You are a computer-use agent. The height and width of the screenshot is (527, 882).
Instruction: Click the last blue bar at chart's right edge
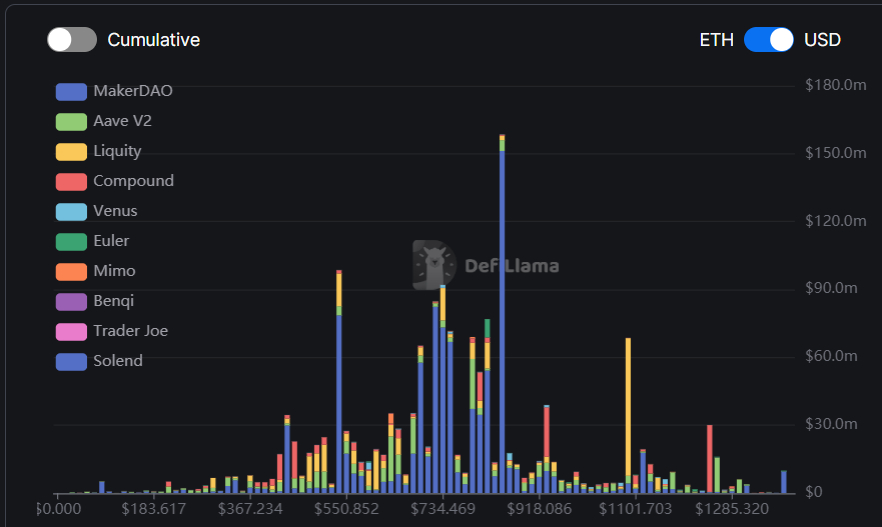pos(784,482)
